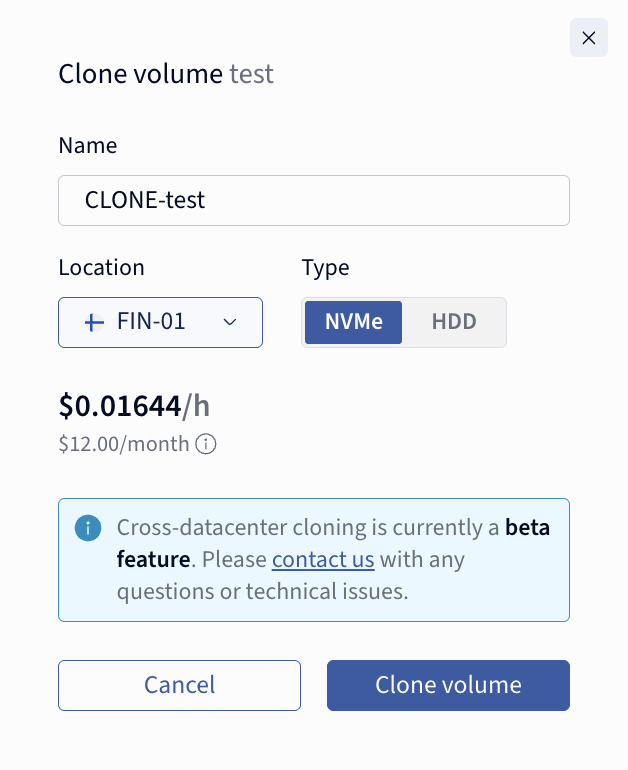Click the volume name test in title

point(251,74)
